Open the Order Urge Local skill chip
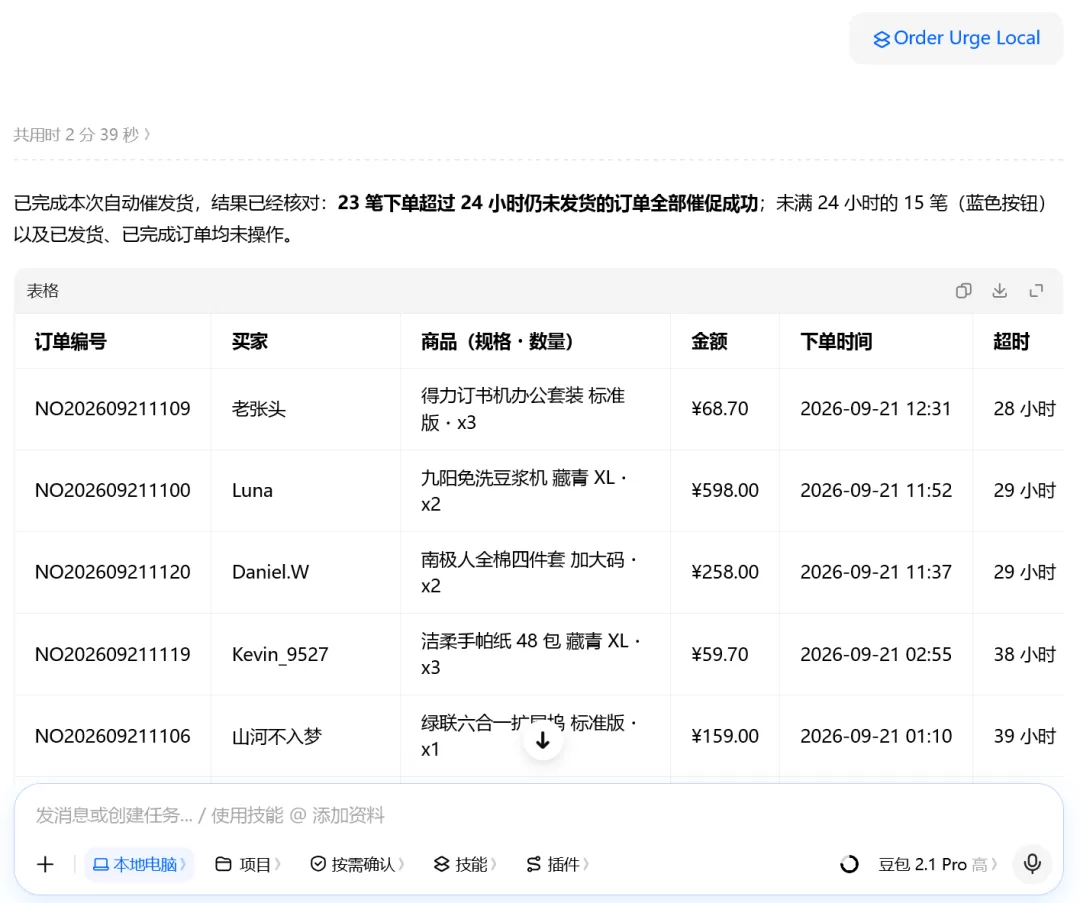 (956, 39)
